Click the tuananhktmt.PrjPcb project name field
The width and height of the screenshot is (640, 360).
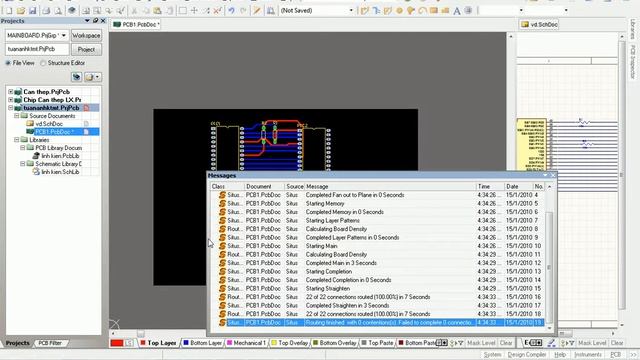37,49
